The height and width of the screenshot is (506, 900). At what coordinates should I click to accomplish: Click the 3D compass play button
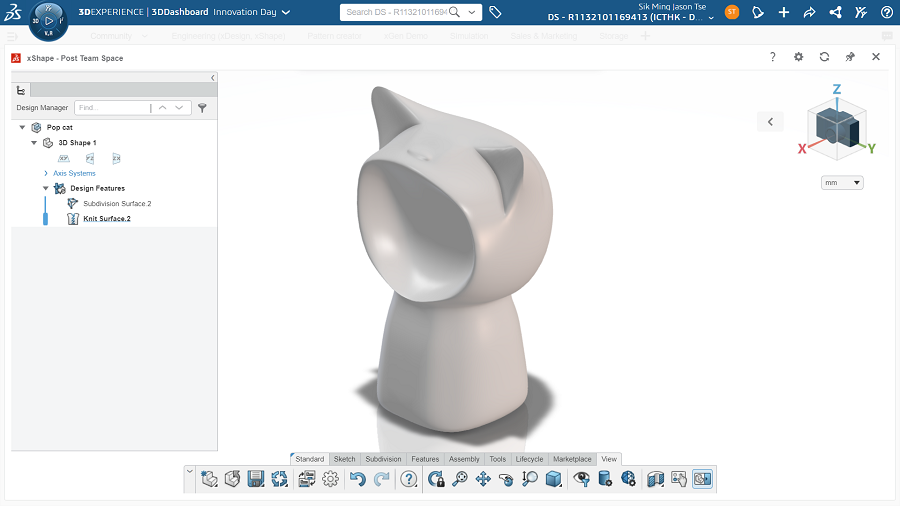(49, 20)
